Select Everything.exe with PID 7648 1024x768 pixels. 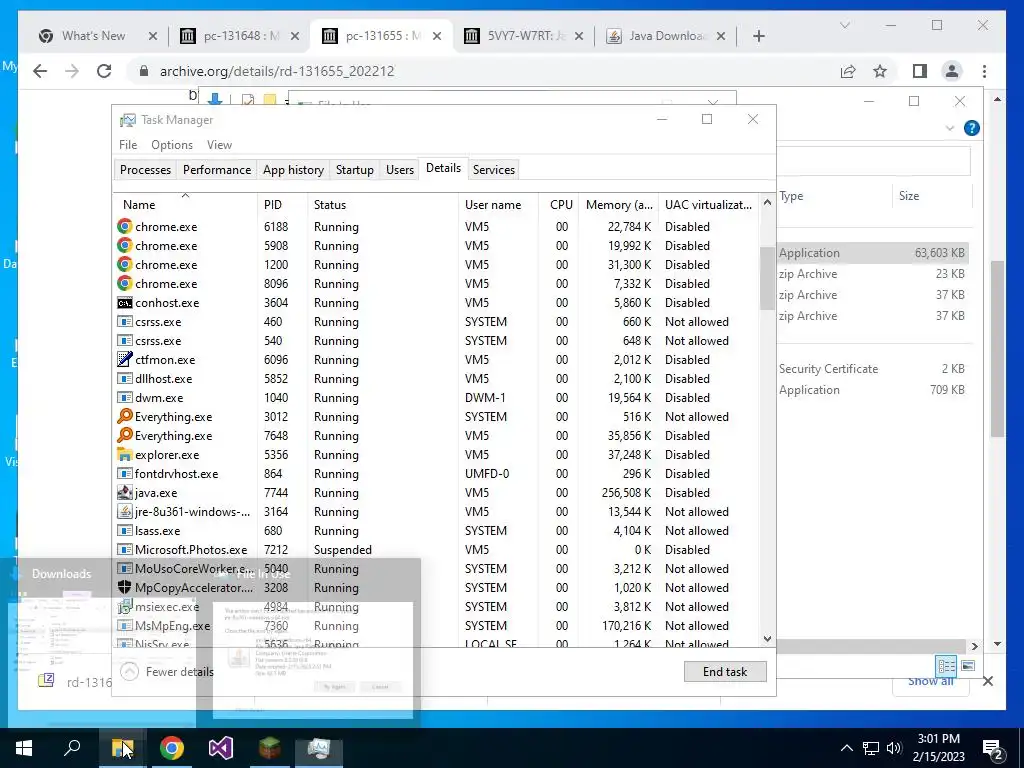click(436, 436)
